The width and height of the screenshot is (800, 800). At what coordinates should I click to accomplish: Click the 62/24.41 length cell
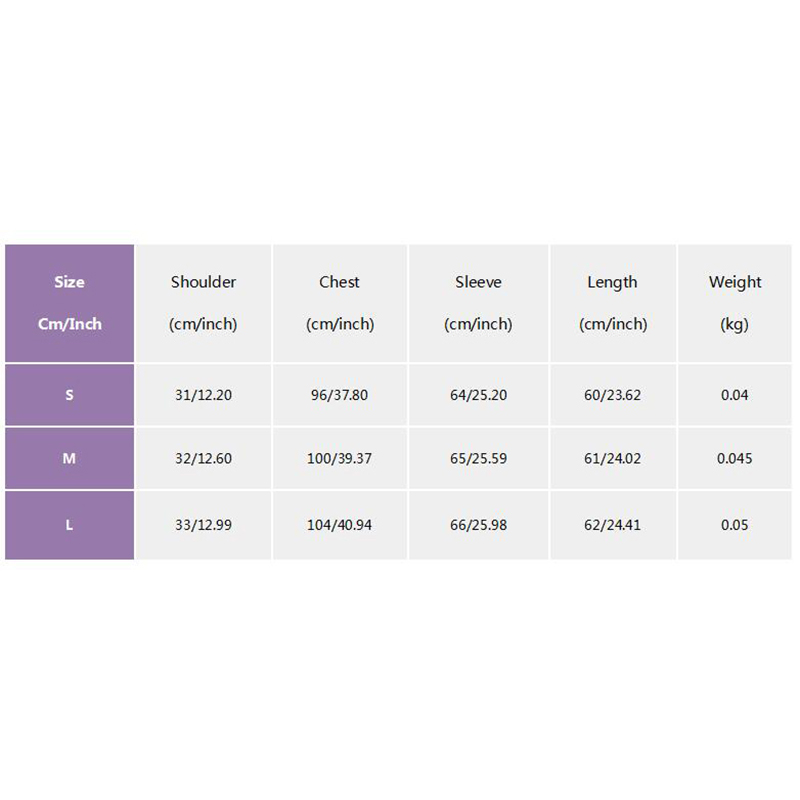(612, 525)
